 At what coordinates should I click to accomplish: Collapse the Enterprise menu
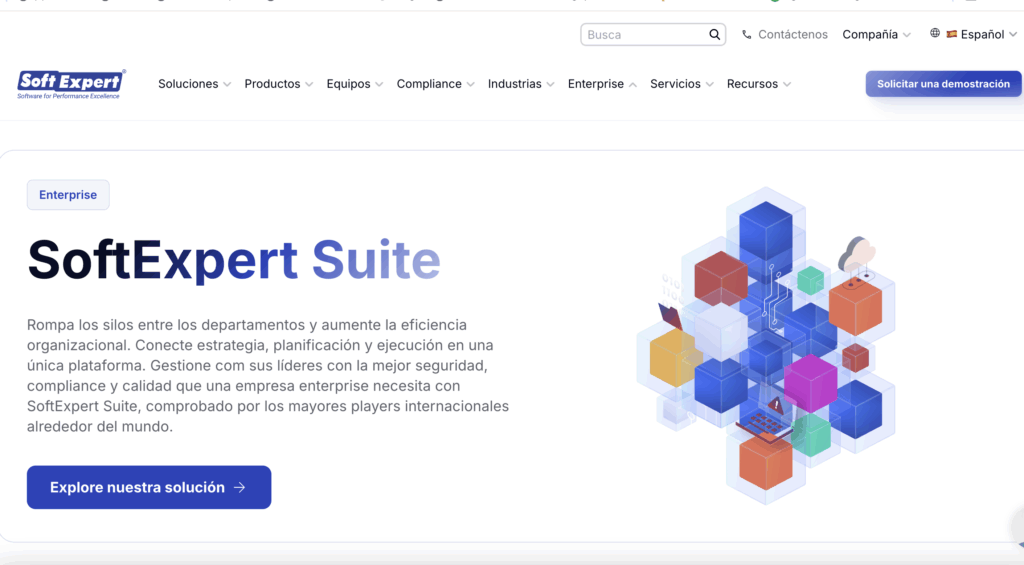pyautogui.click(x=602, y=84)
